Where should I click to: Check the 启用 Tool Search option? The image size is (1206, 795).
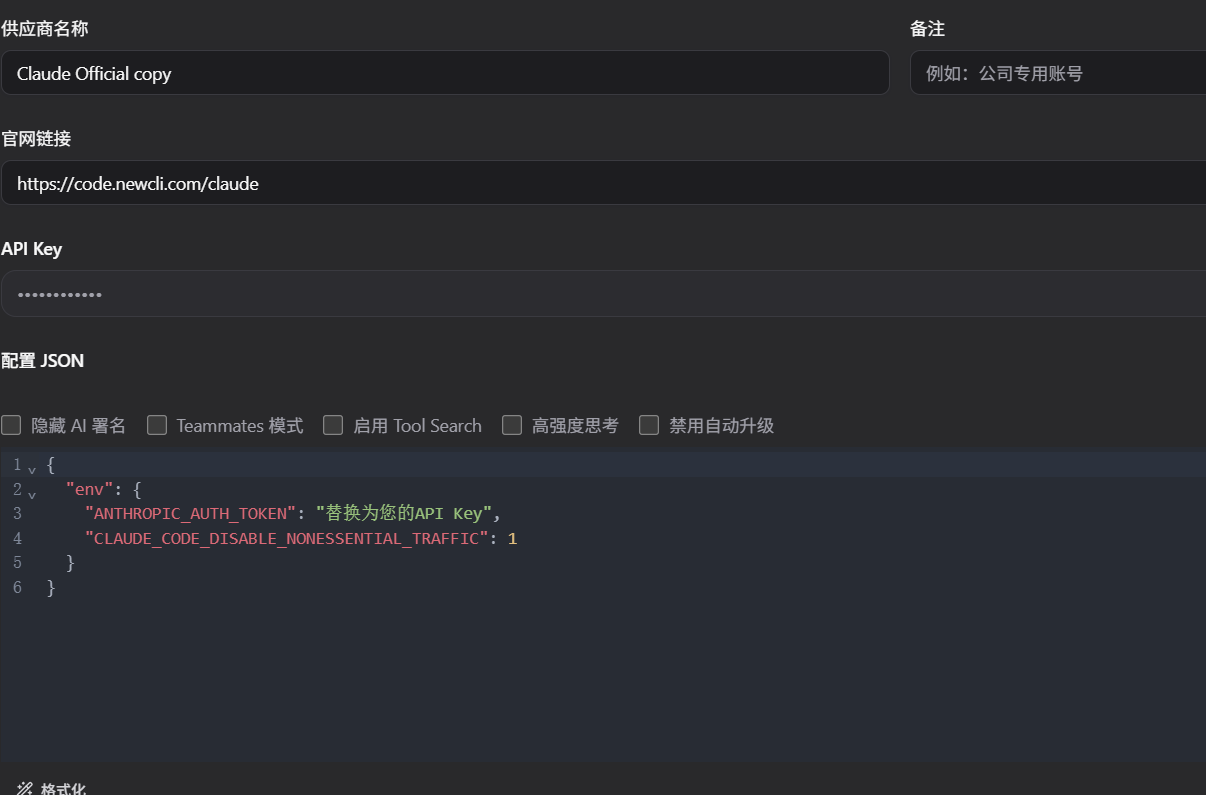pyautogui.click(x=333, y=425)
